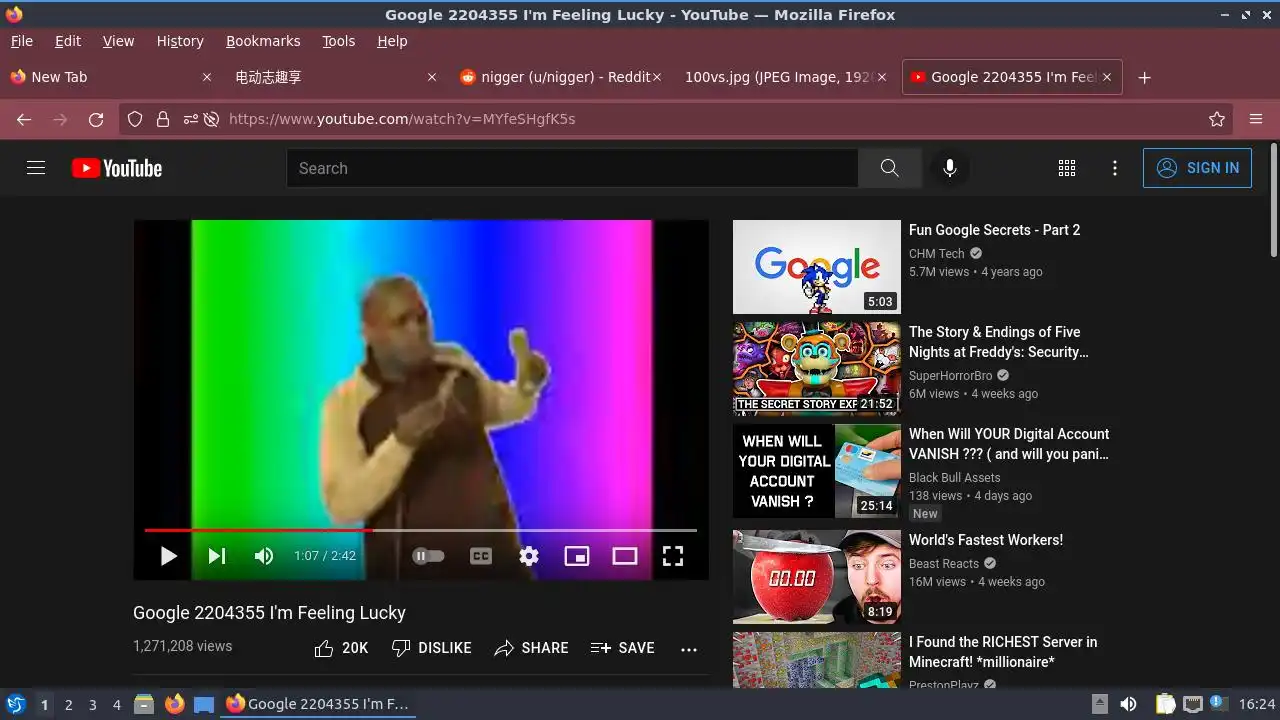Viewport: 1280px width, 720px height.
Task: Enter full screen video mode
Action: [673, 556]
